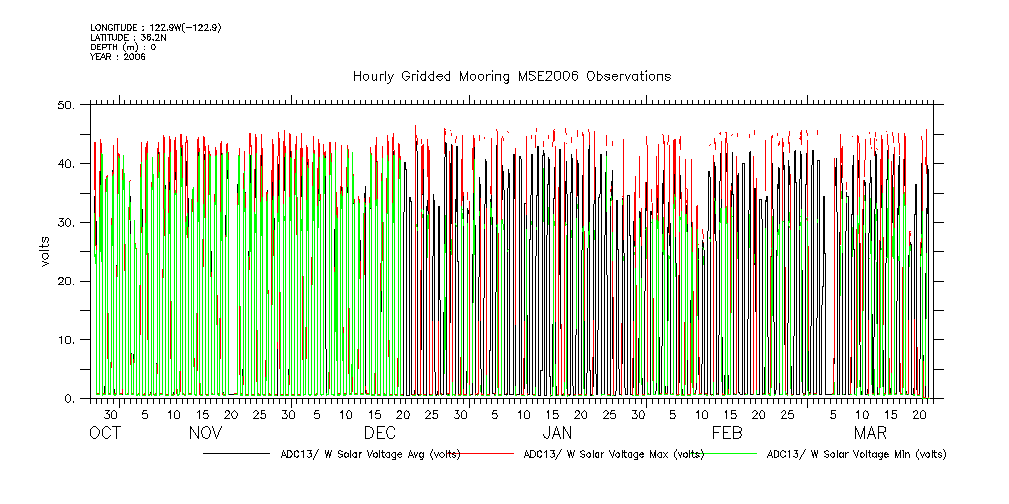Click the JAN month label

click(x=557, y=434)
